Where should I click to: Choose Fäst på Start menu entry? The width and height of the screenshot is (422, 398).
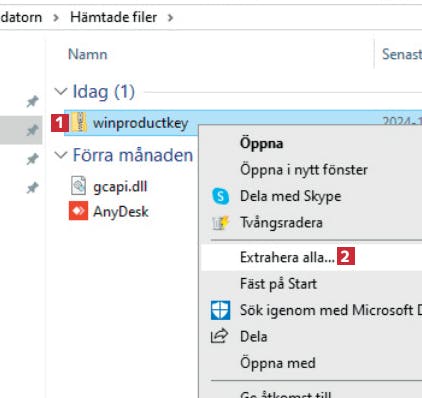(x=278, y=284)
